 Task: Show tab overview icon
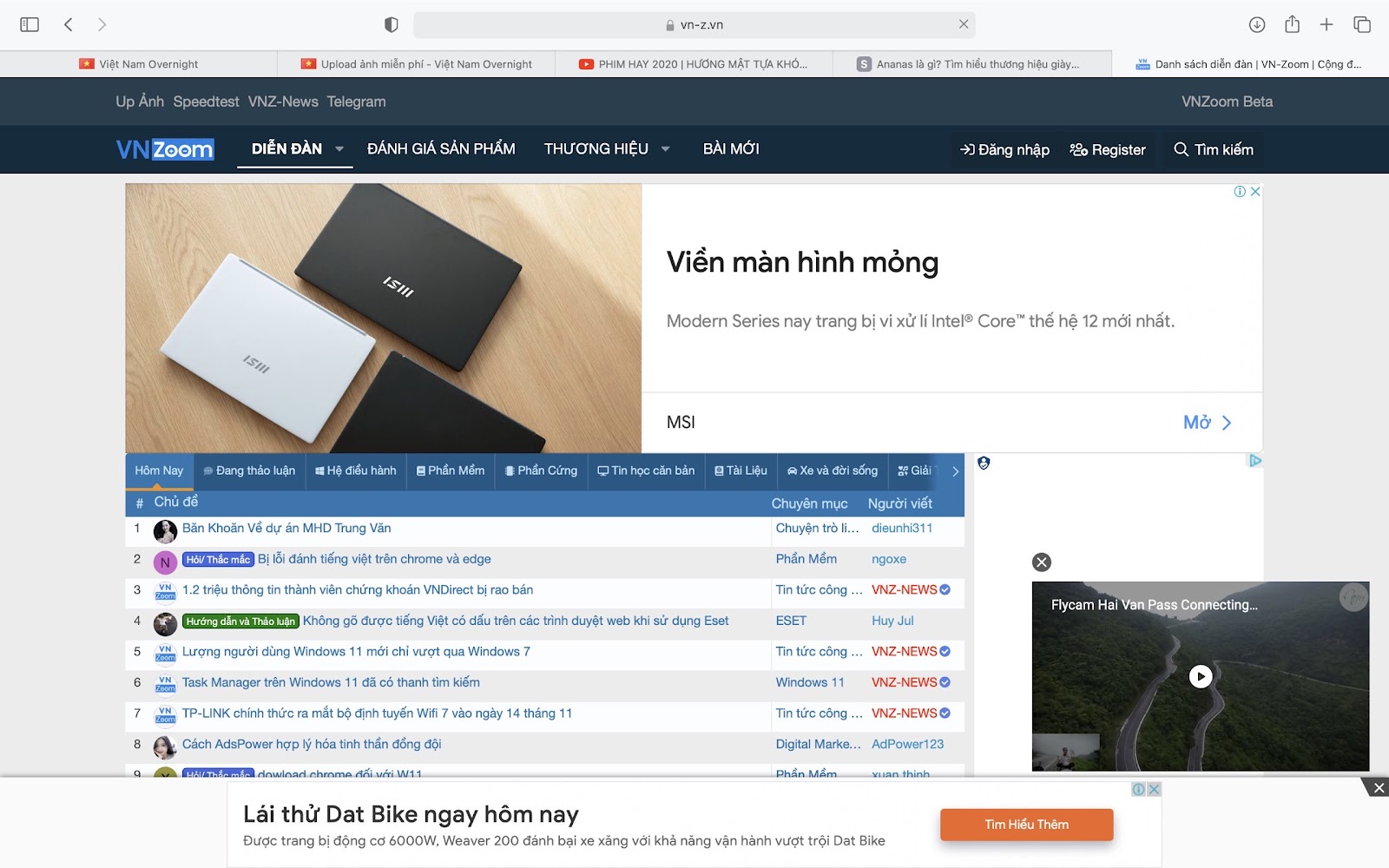pos(1362,24)
